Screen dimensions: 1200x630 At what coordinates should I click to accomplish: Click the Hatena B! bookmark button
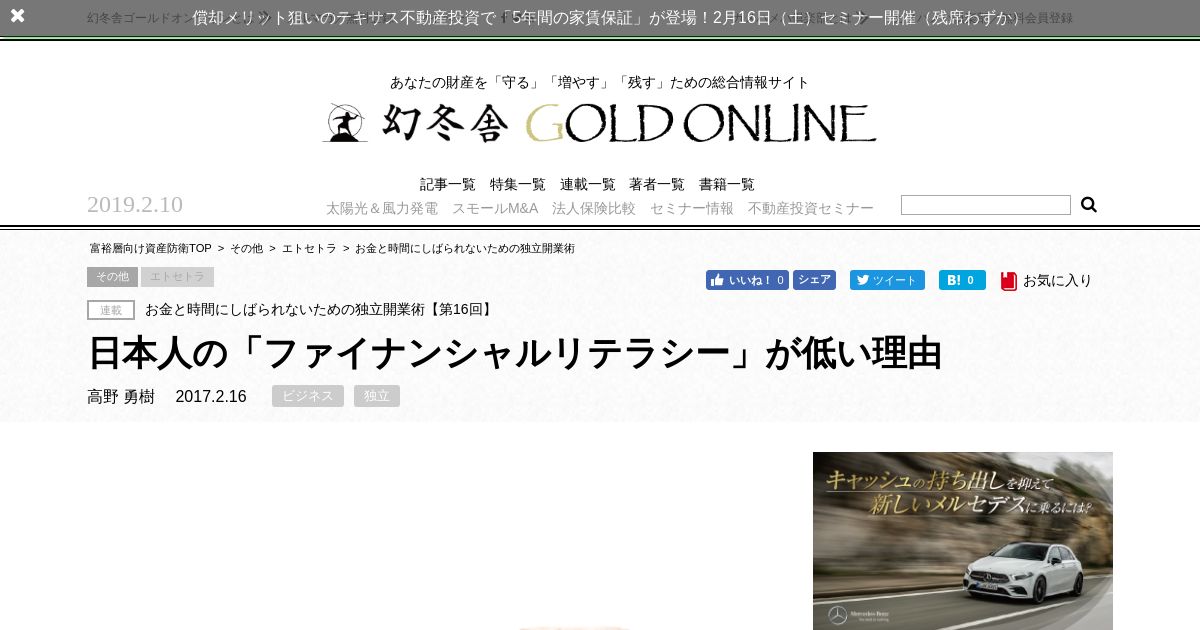962,280
